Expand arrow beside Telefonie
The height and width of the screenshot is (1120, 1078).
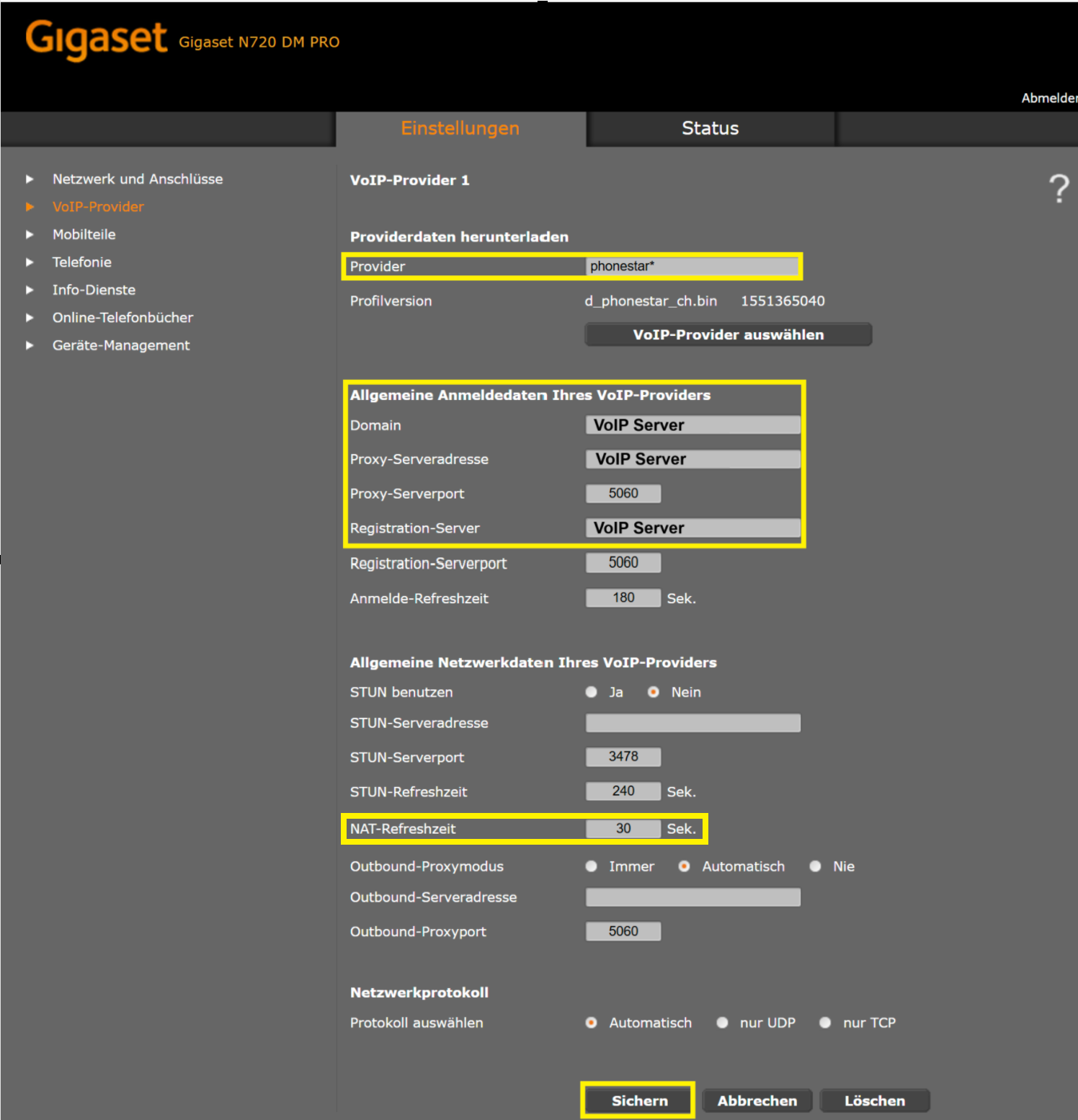click(x=30, y=262)
